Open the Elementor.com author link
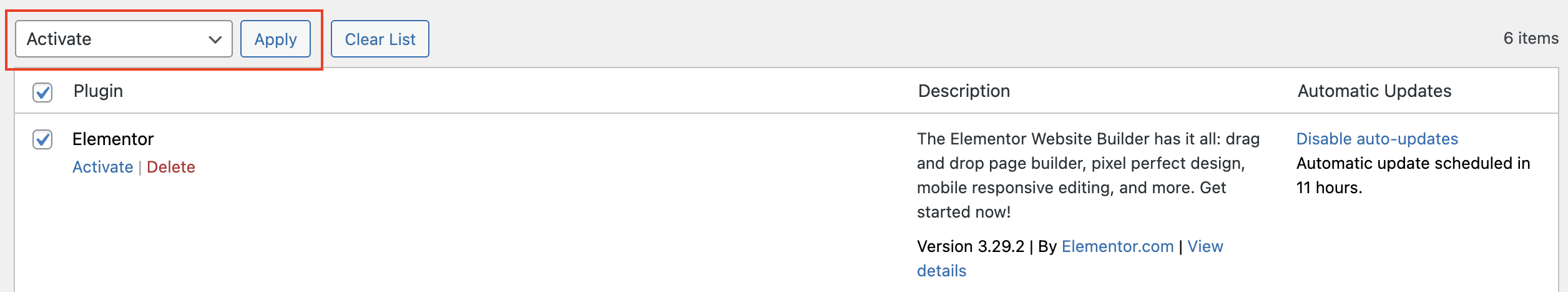The height and width of the screenshot is (292, 1568). pos(1117,246)
